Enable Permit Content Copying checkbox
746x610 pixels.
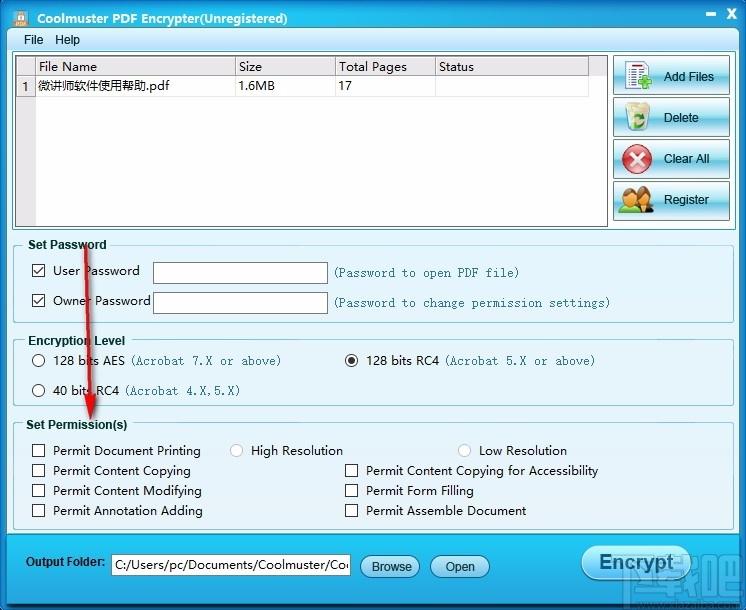[x=39, y=471]
